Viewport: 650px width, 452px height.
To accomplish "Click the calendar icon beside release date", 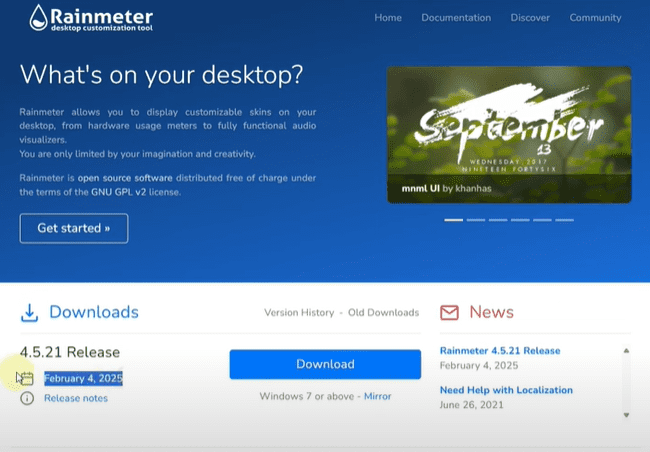I will pos(27,378).
